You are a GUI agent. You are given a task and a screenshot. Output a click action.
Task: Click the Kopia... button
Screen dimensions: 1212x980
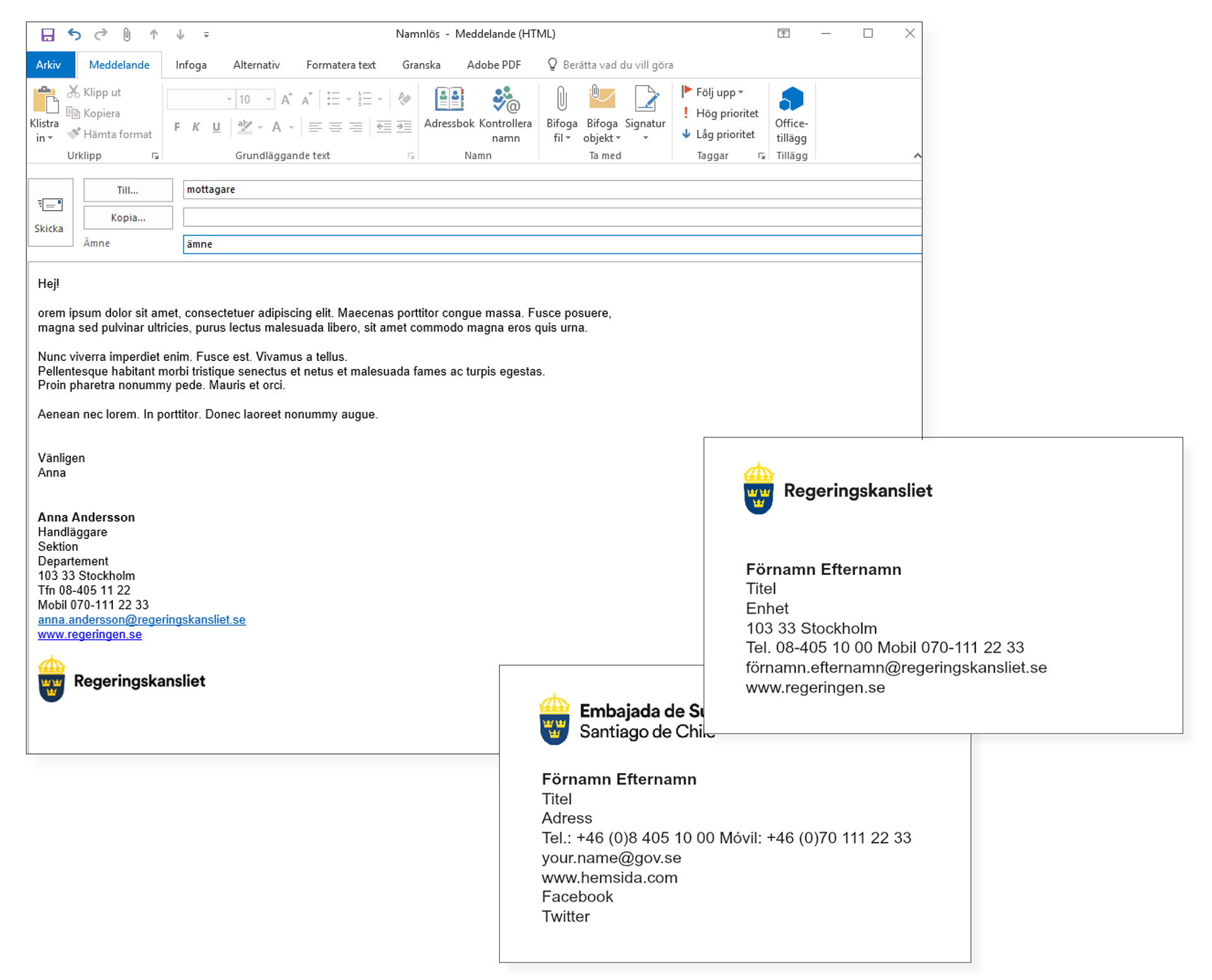pos(128,218)
